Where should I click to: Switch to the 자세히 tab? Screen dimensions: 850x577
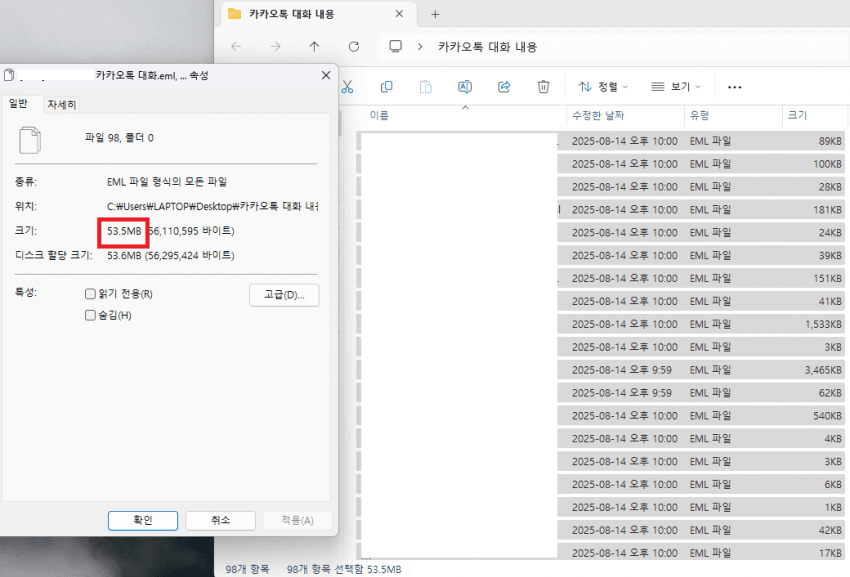[62, 104]
